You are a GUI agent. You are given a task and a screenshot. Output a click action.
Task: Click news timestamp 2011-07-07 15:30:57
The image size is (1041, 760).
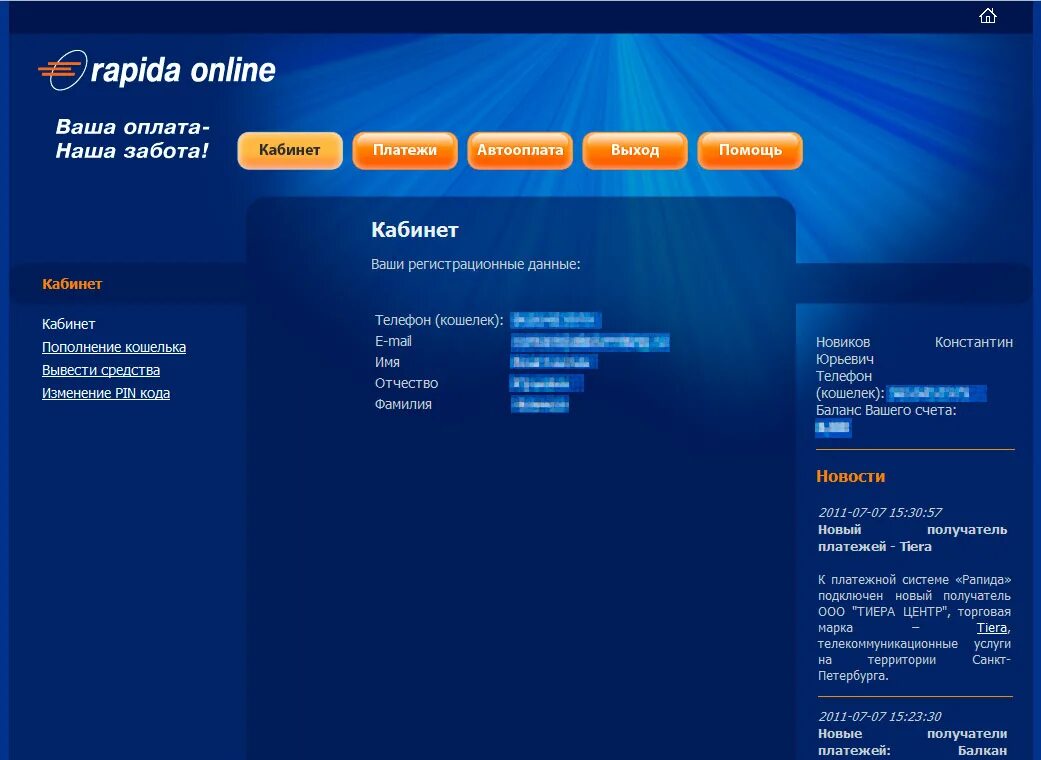pyautogui.click(x=880, y=512)
